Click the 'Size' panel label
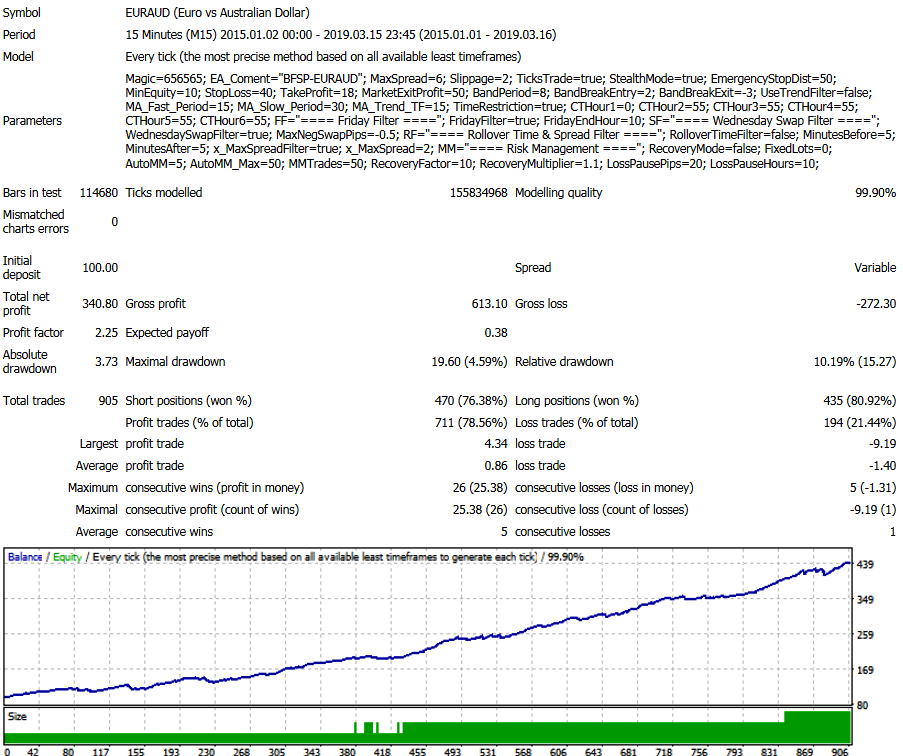 (x=17, y=717)
